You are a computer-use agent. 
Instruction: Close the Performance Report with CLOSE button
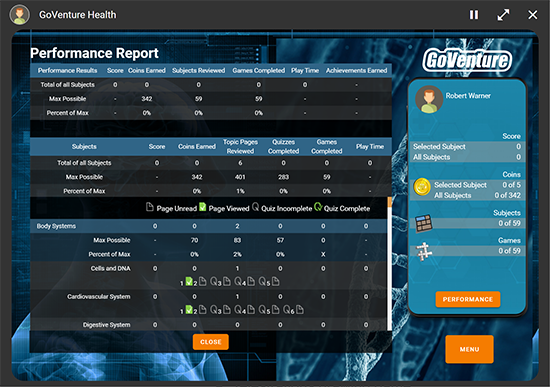click(x=210, y=342)
